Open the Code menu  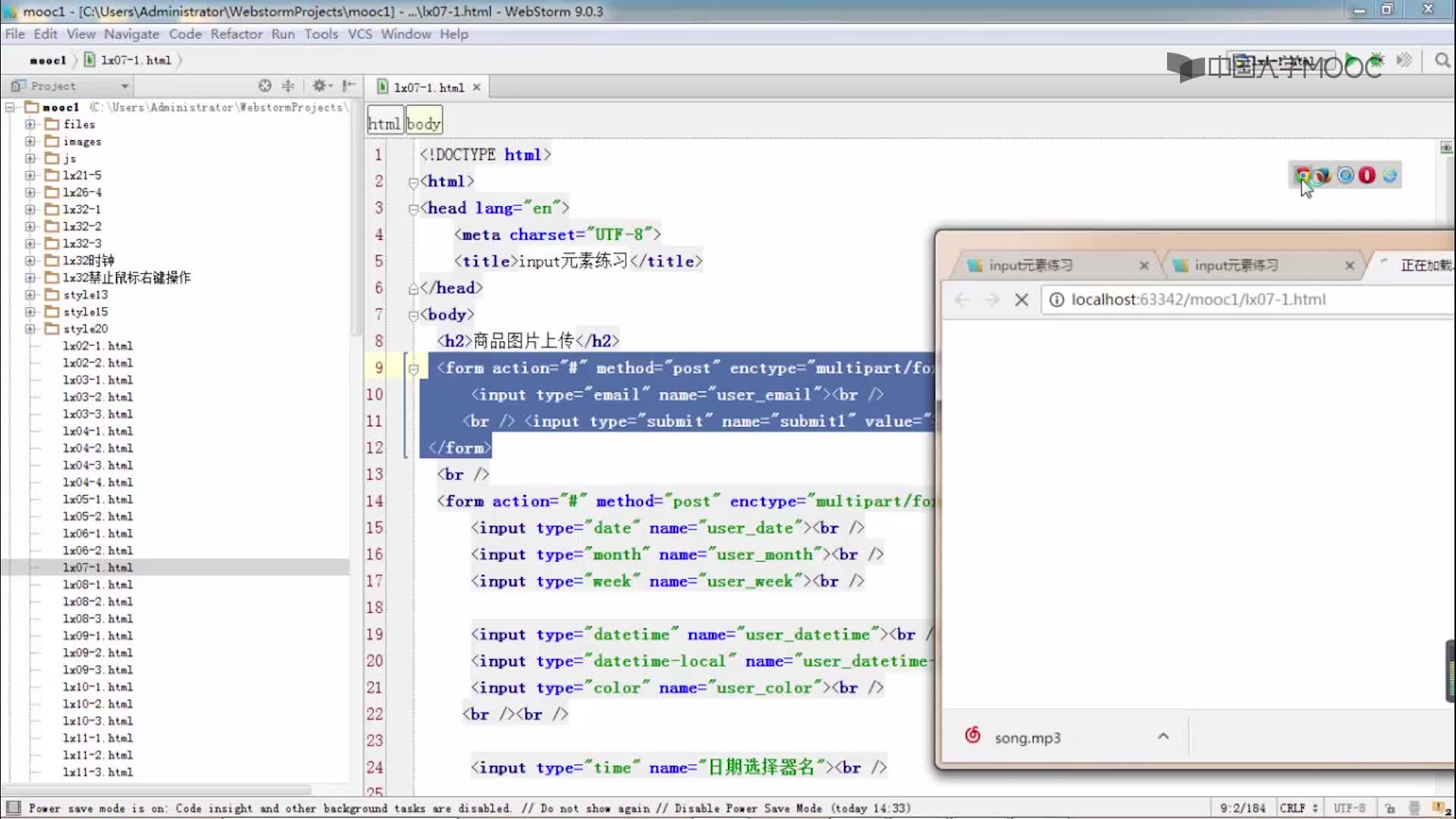tap(185, 34)
